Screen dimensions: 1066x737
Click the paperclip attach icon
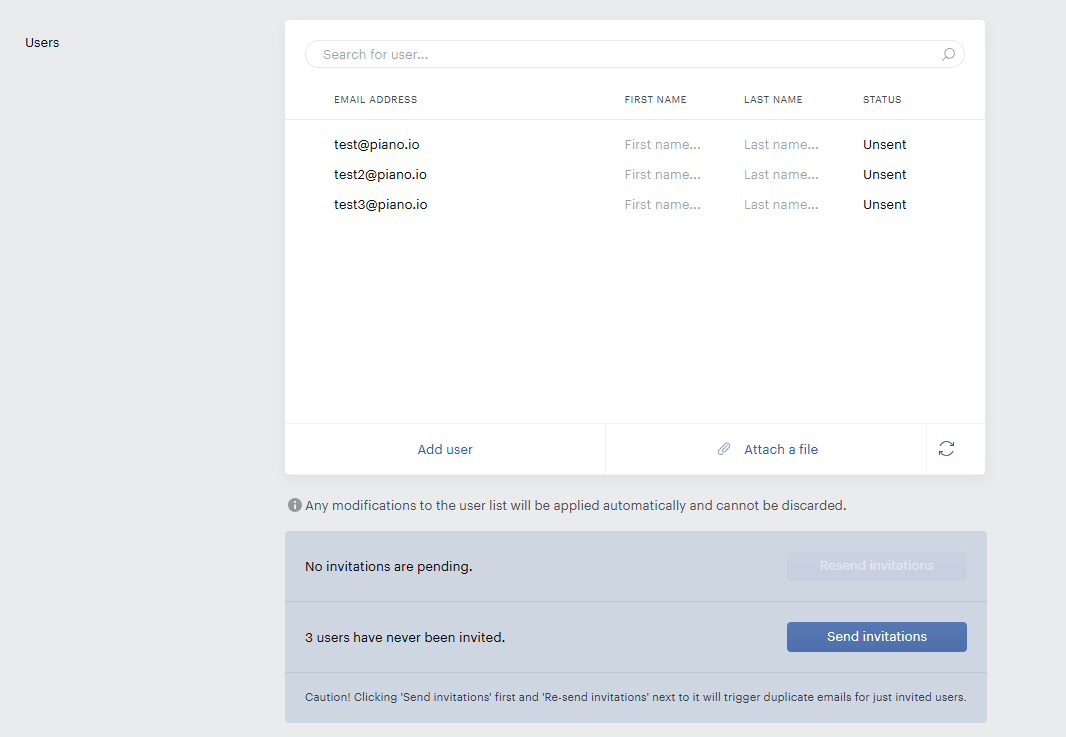pos(724,449)
